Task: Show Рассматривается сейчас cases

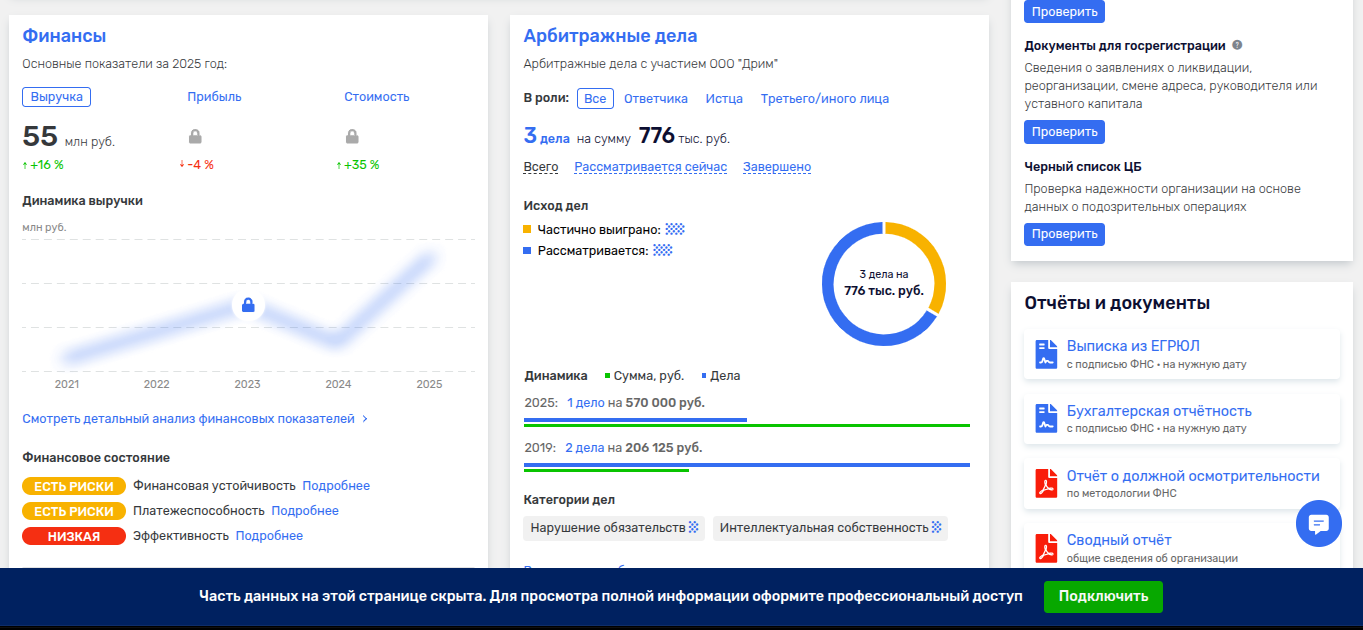Action: click(x=651, y=167)
